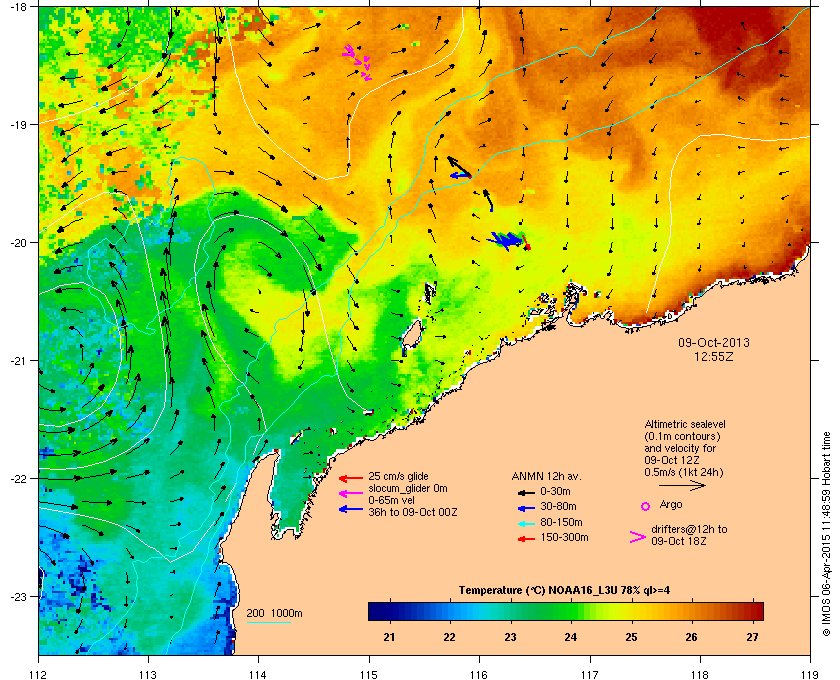Click the black 0-30m legend arrow
Screen dimensions: 840x680
pos(526,492)
